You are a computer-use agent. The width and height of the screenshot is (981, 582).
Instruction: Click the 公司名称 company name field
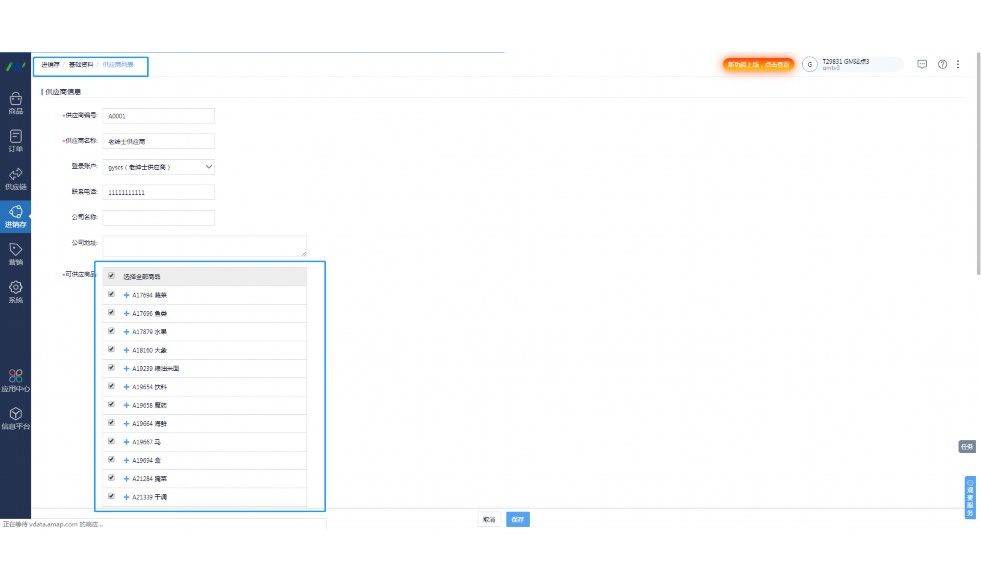[158, 218]
